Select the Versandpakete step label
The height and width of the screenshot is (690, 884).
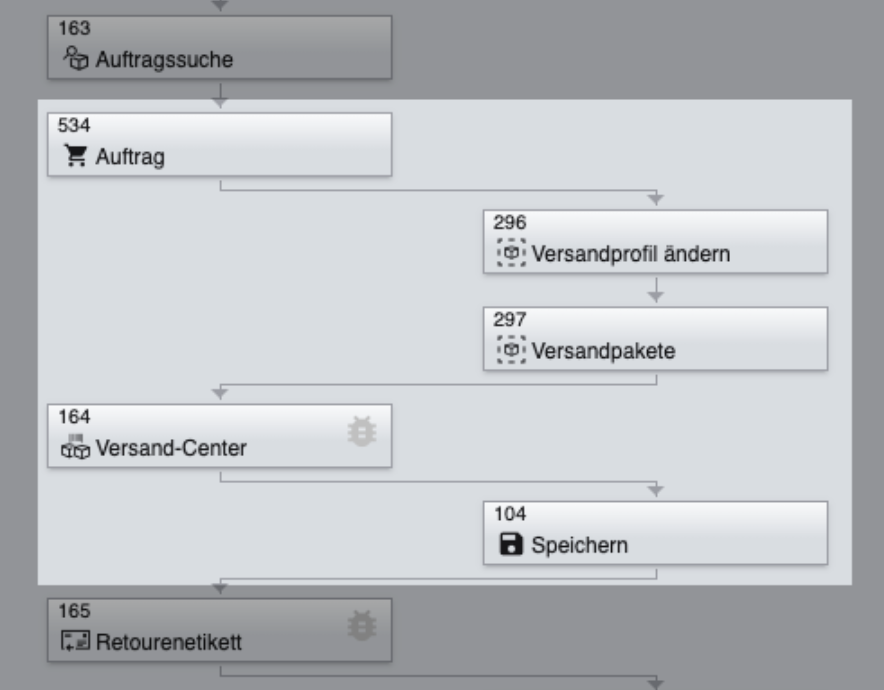[x=604, y=351]
